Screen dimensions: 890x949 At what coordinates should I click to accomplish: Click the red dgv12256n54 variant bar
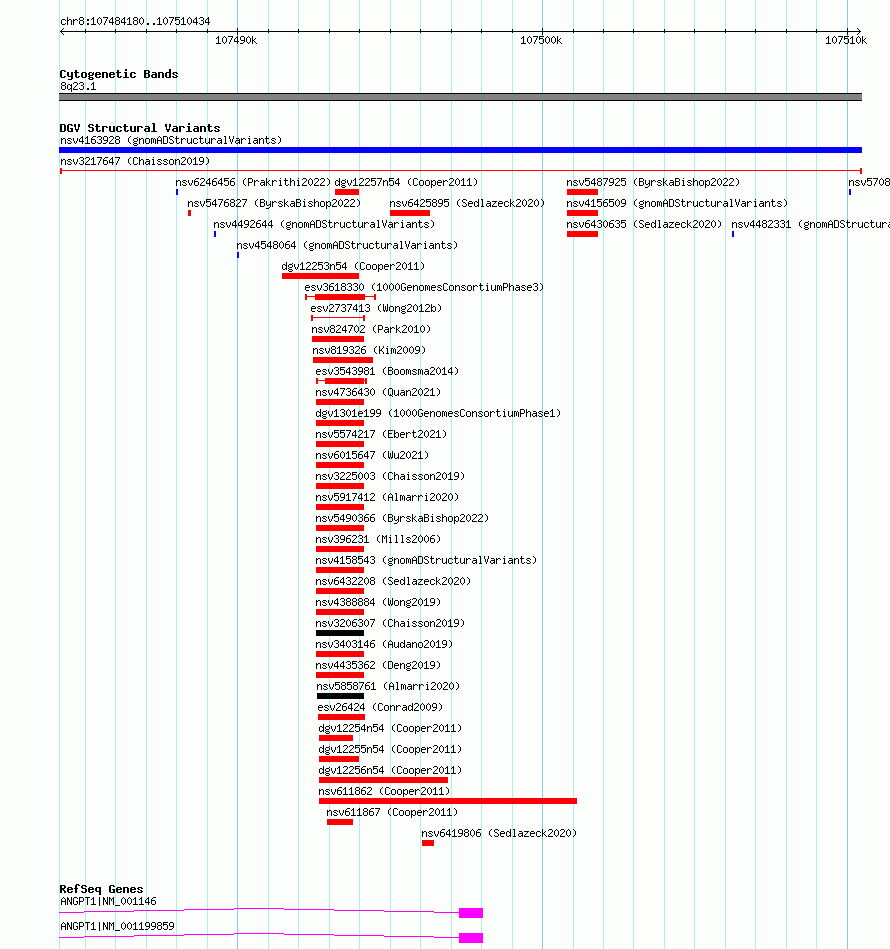384,780
